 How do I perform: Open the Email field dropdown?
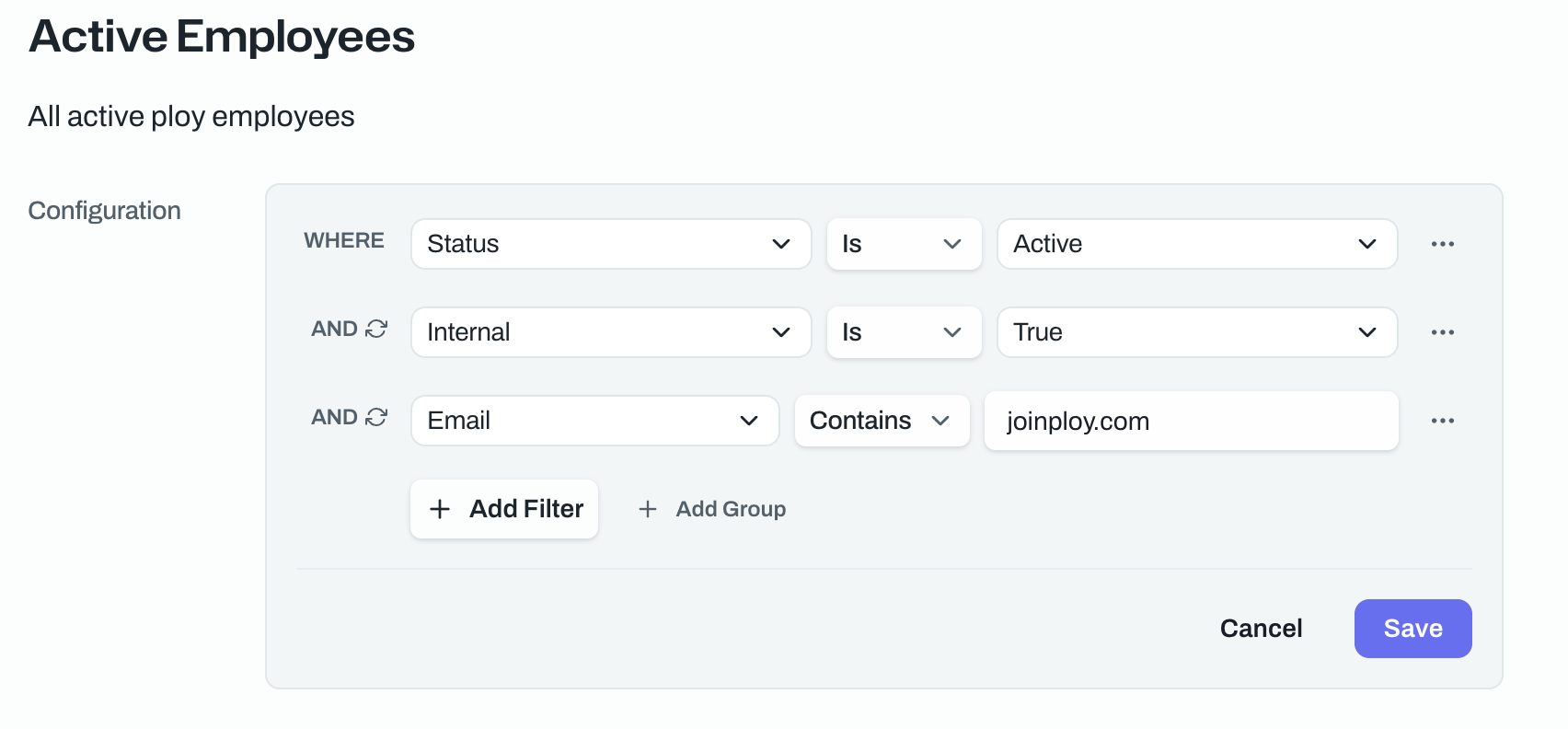coord(594,421)
